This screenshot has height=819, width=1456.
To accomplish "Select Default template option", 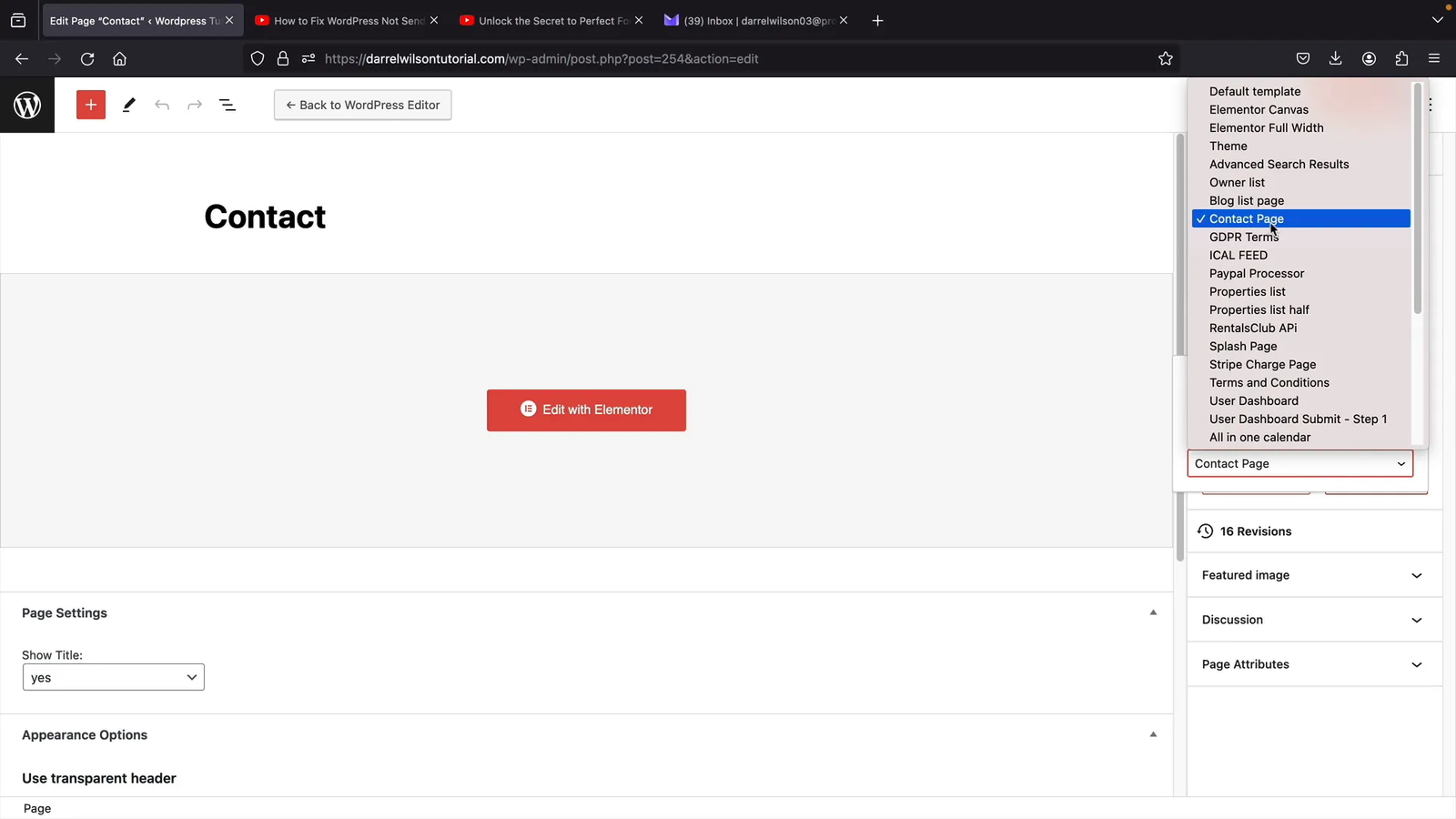I will pos(1300,91).
